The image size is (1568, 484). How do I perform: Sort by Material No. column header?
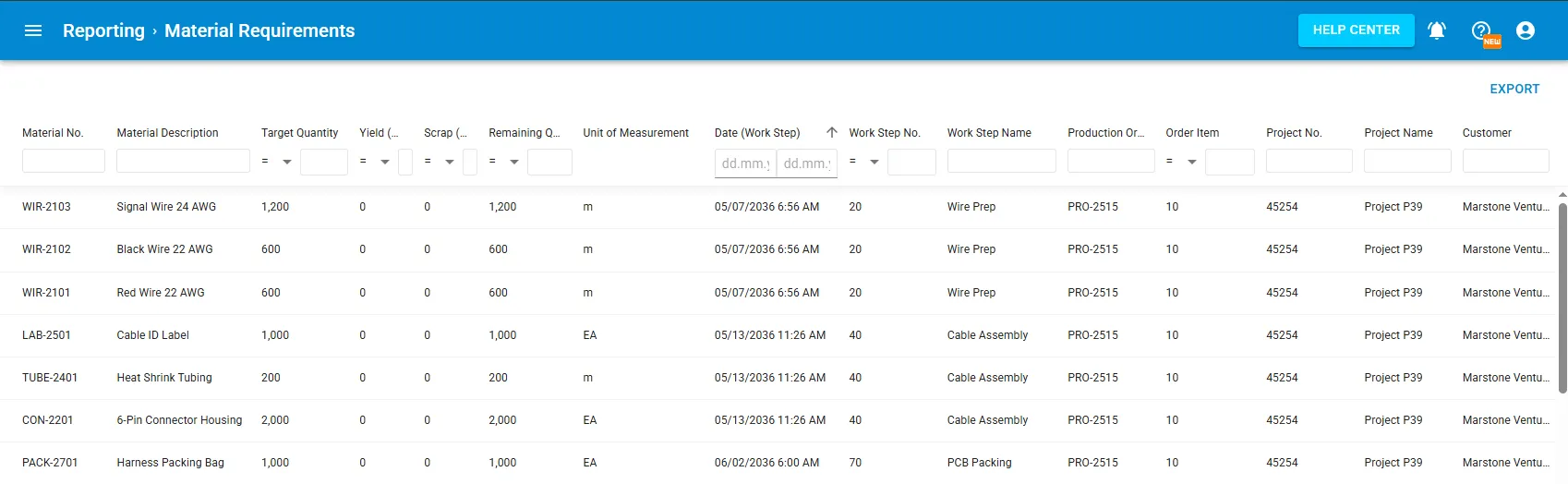pos(53,133)
